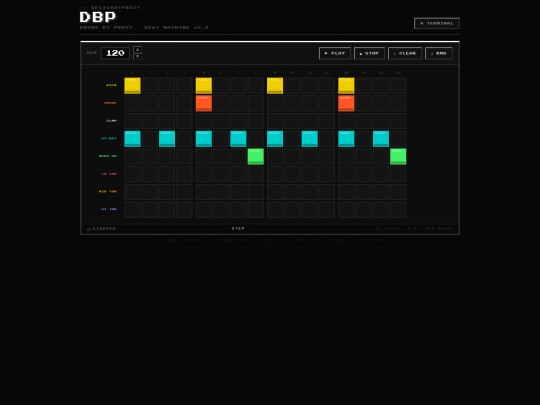
Task: Enable the Open HH pad on step 4
Action: (184, 156)
